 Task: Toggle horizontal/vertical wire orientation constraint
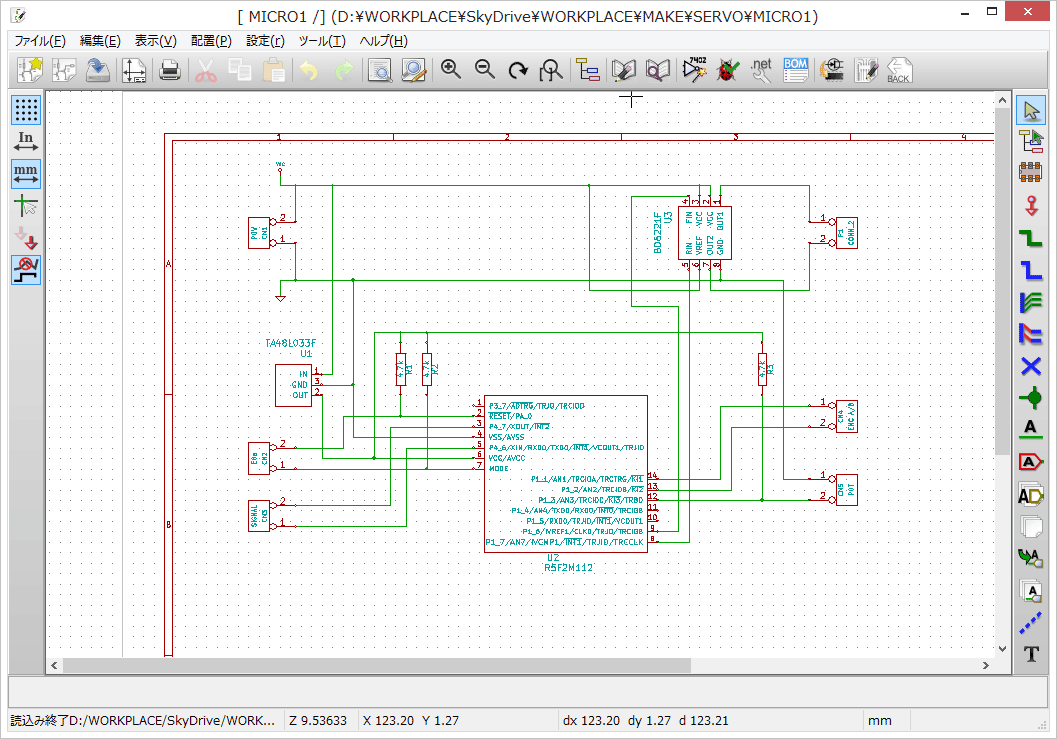(26, 270)
